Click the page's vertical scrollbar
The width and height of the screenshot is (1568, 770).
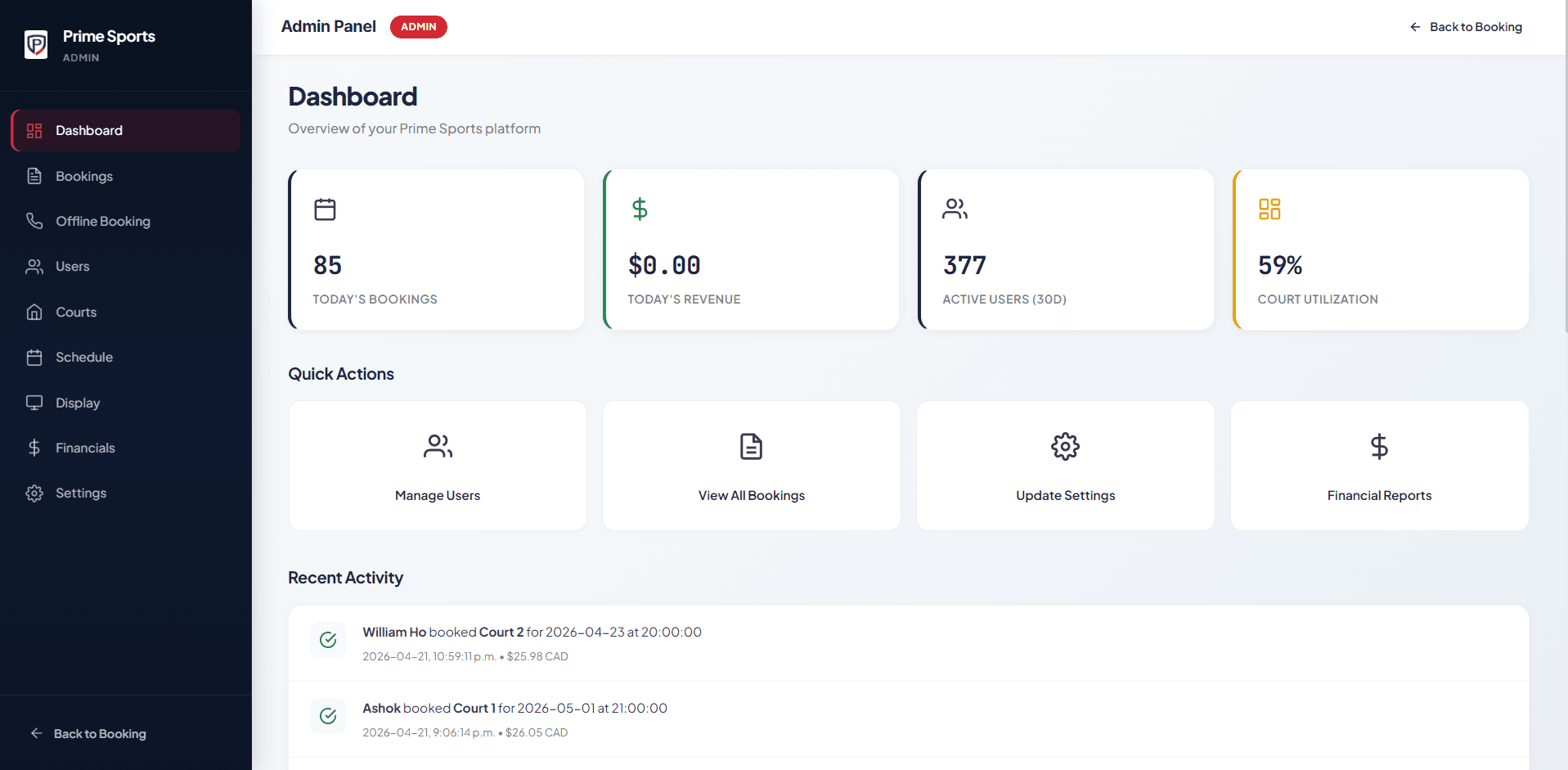coord(1565,167)
